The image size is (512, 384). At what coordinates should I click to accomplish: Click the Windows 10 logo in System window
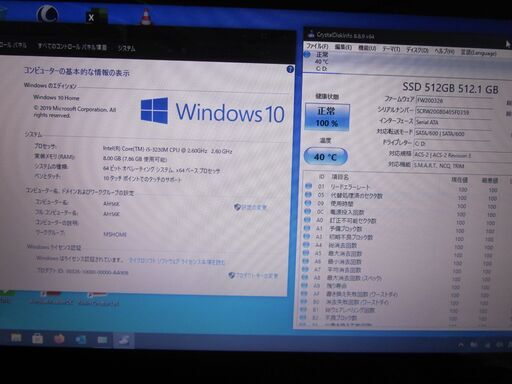pyautogui.click(x=212, y=112)
